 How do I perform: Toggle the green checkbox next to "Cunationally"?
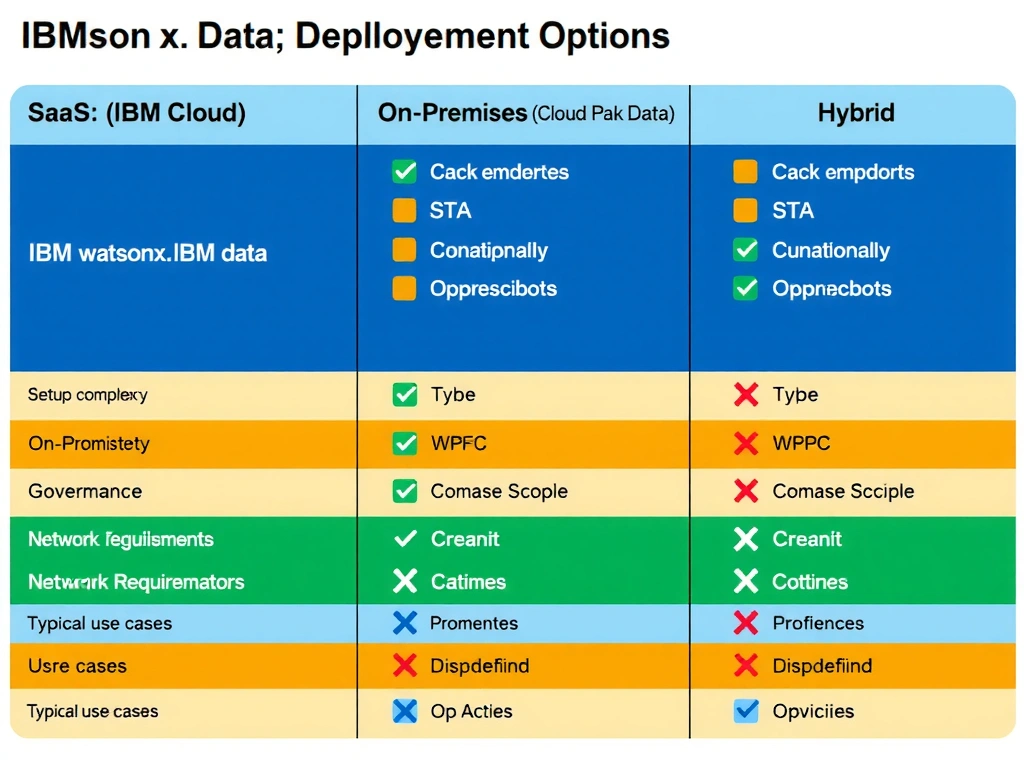tap(745, 250)
